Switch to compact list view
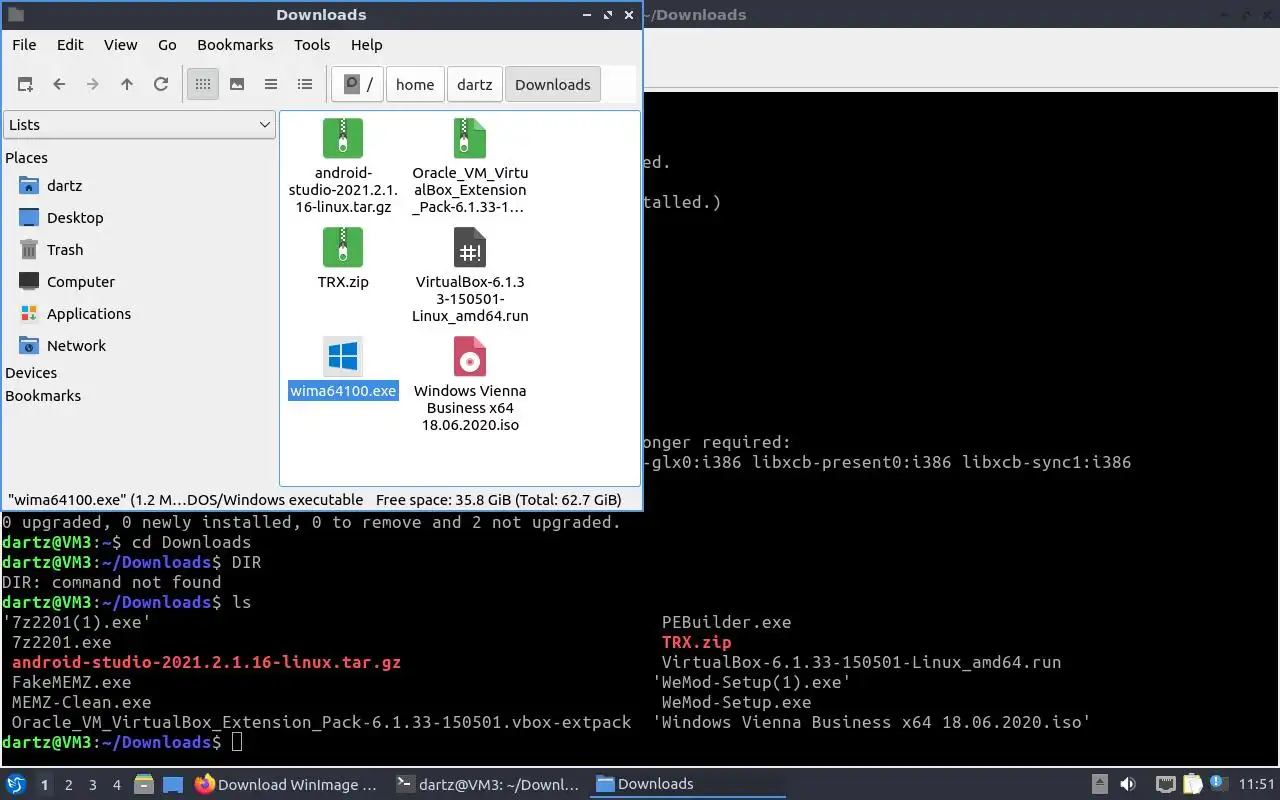 click(x=271, y=84)
